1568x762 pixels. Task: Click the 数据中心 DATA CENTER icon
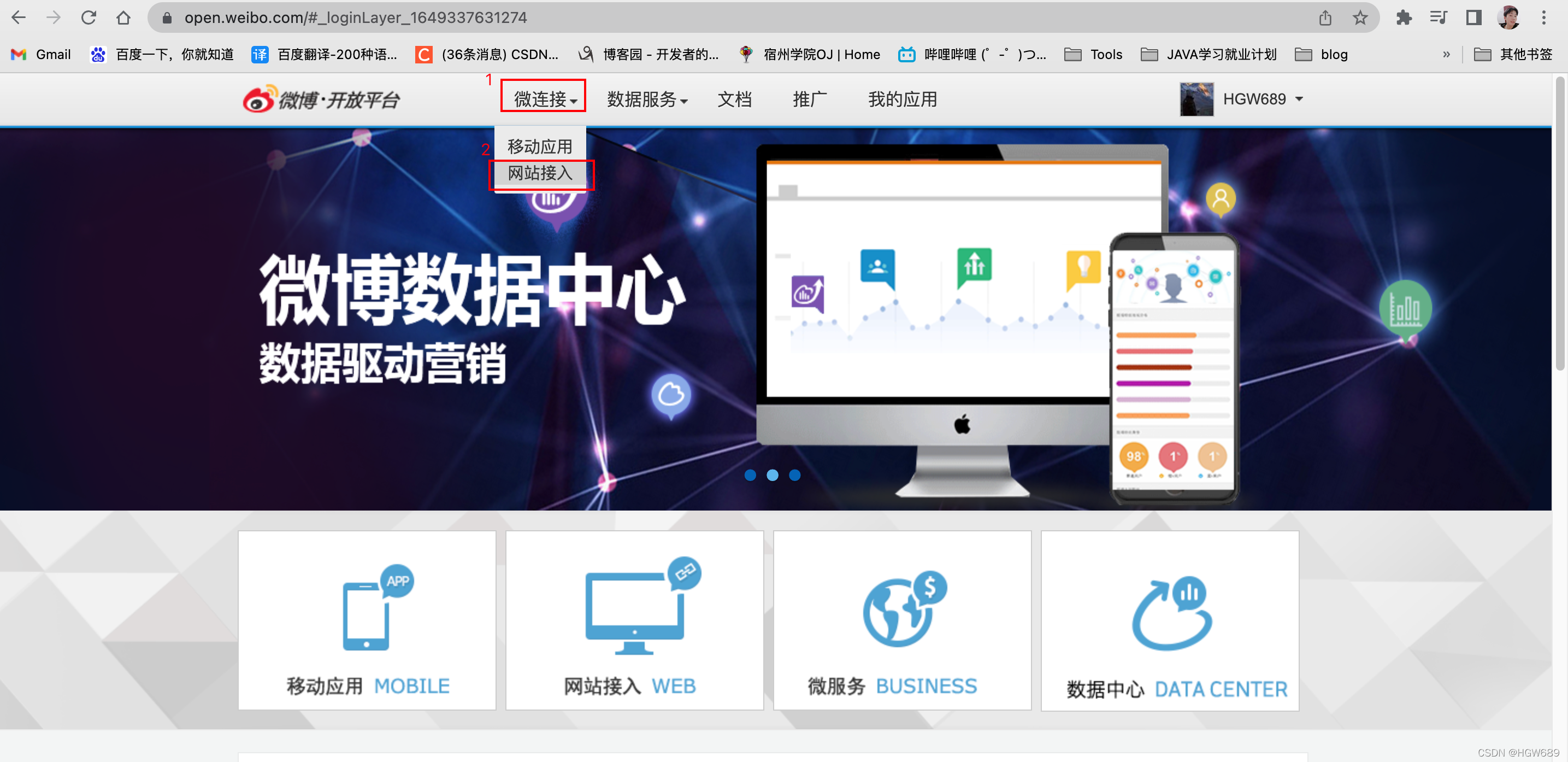click(x=1172, y=613)
